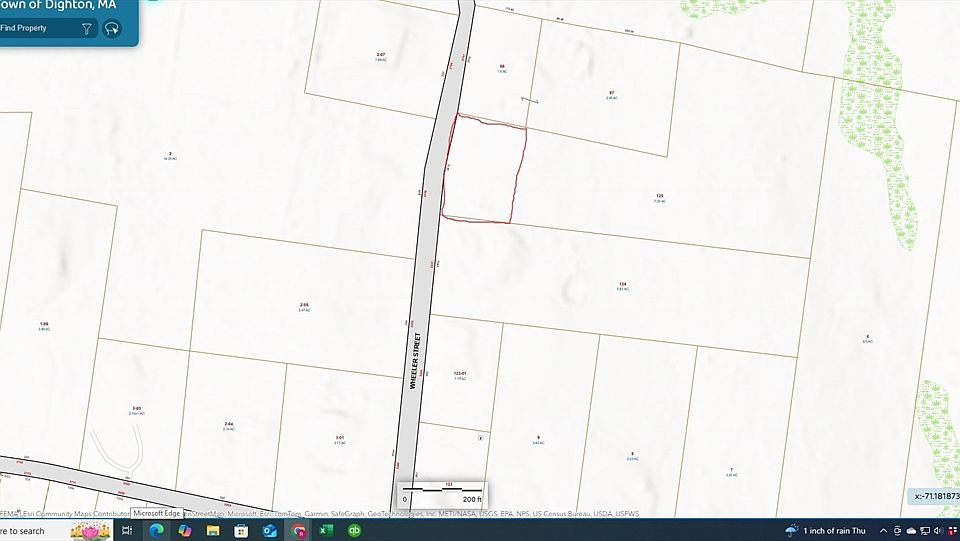
Task: Select parcel 3-01 on the map
Action: point(340,438)
